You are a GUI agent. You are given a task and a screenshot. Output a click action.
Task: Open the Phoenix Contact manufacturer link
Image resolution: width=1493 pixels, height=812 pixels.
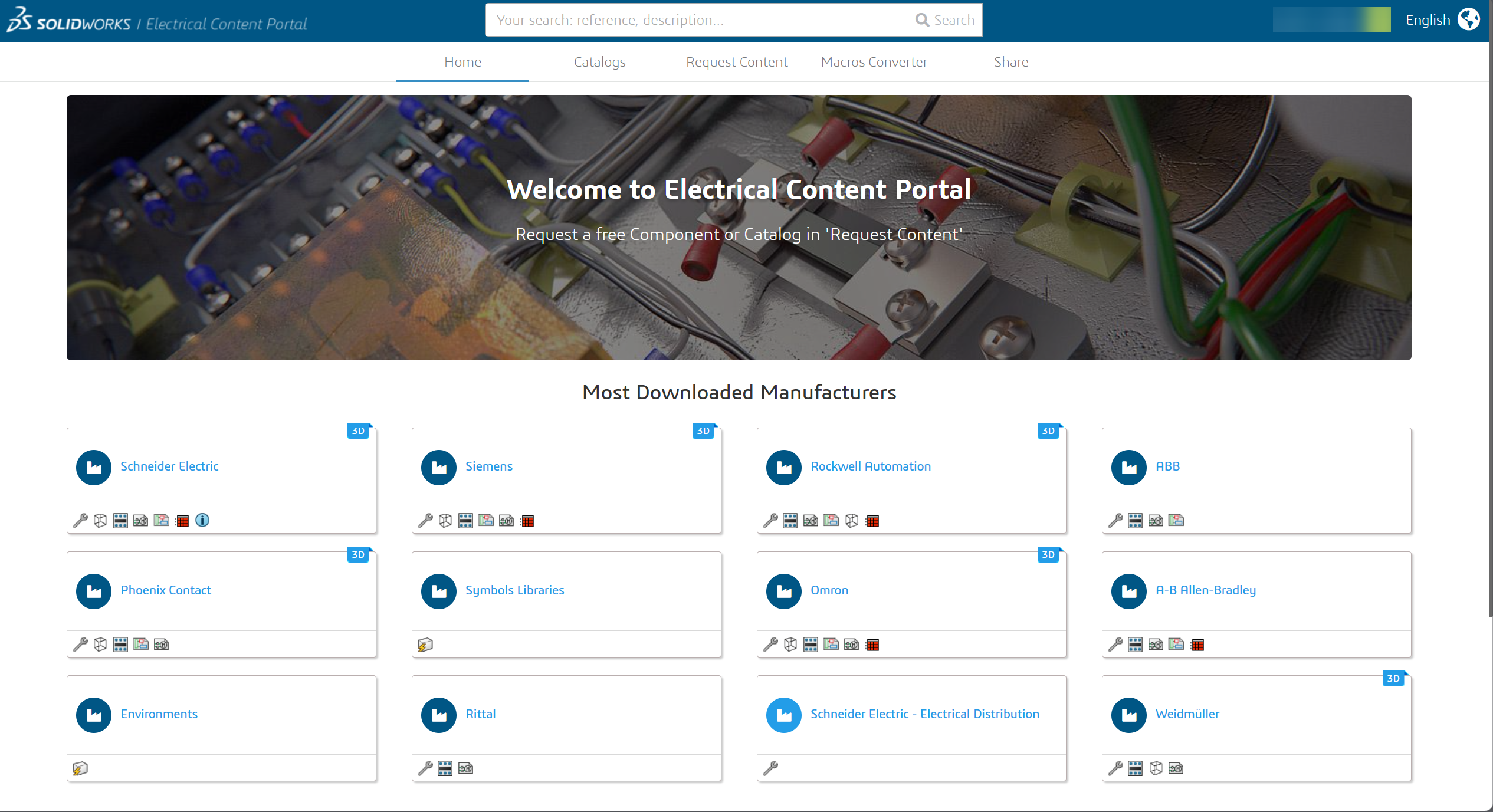pyautogui.click(x=166, y=590)
